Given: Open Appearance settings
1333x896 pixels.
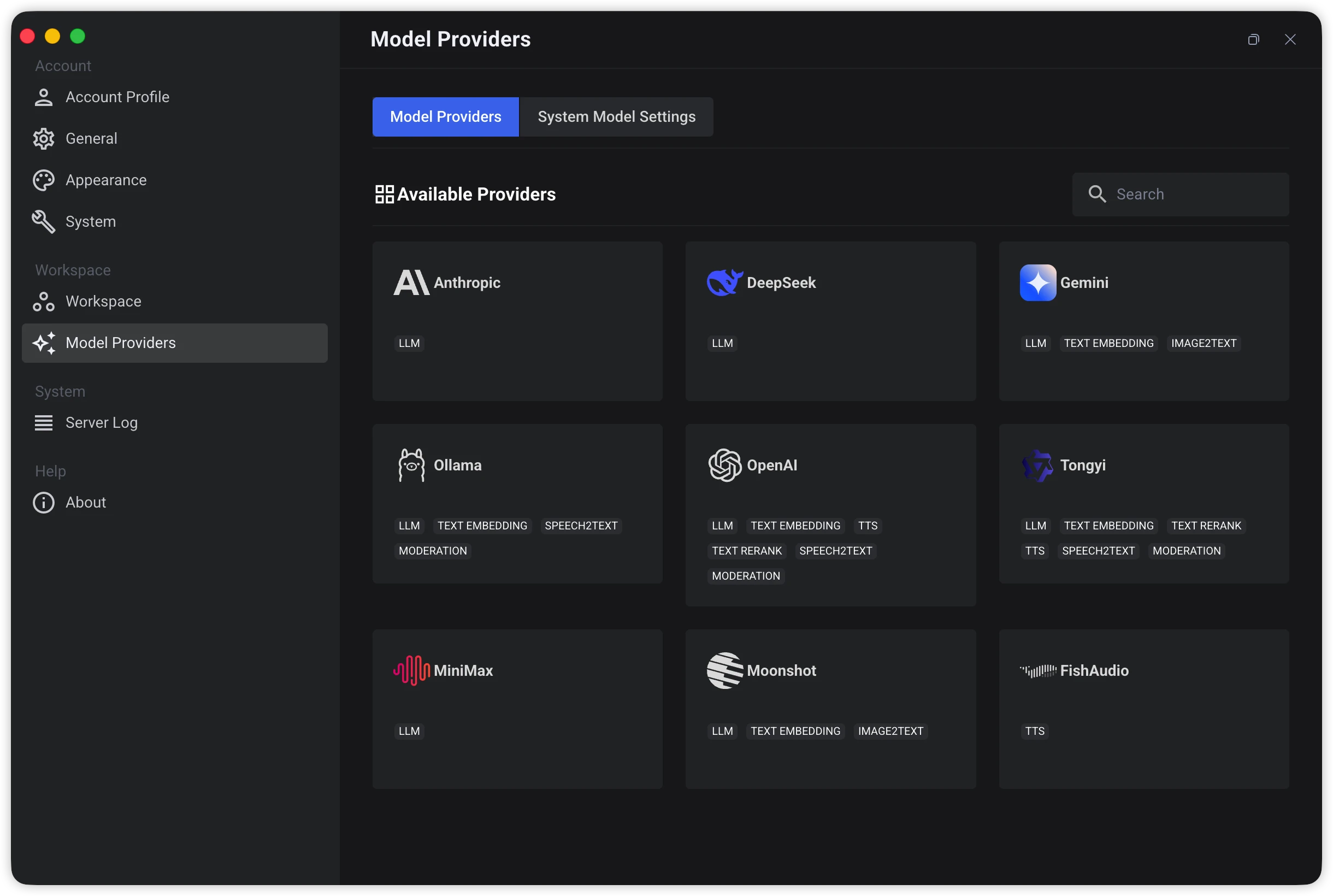Looking at the screenshot, I should click(x=175, y=181).
